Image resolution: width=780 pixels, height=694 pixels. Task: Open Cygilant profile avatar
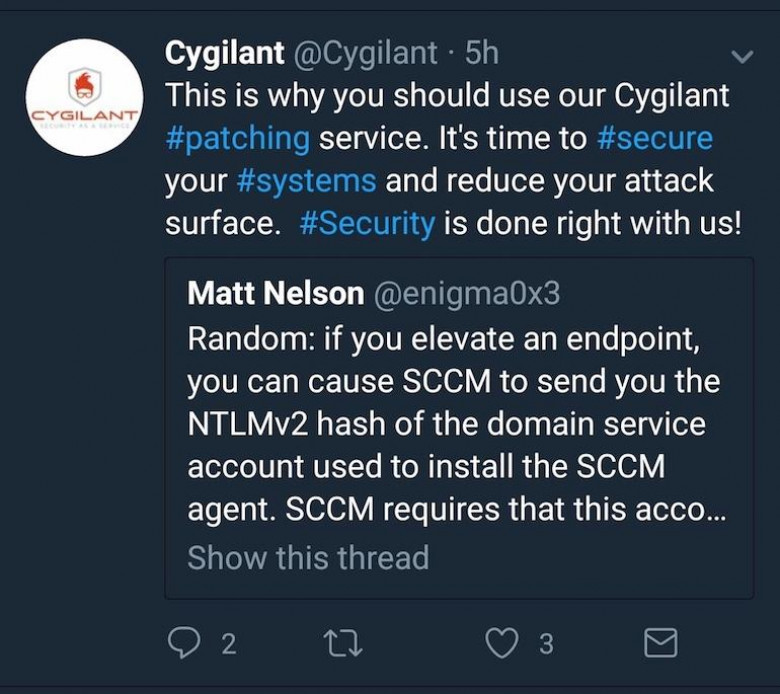[x=85, y=98]
